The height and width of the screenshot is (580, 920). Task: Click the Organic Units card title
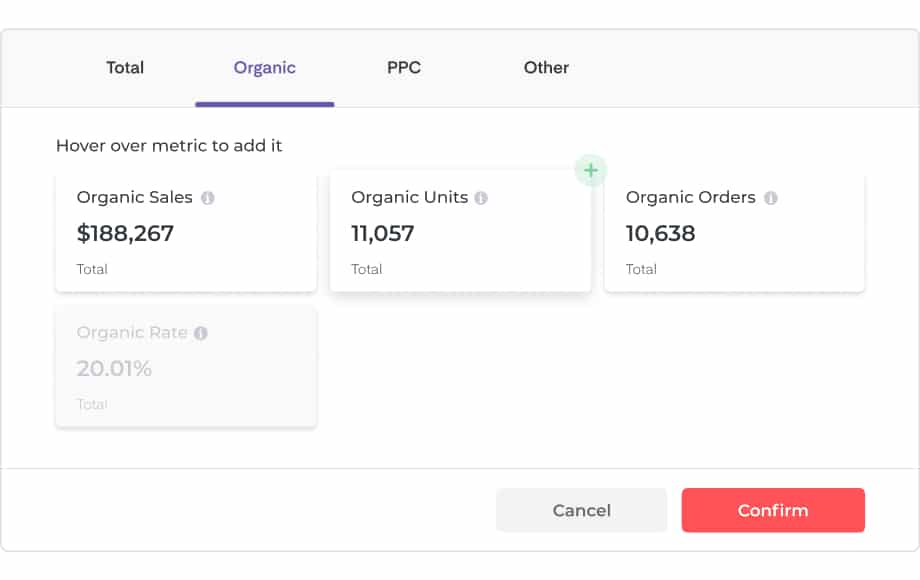409,197
